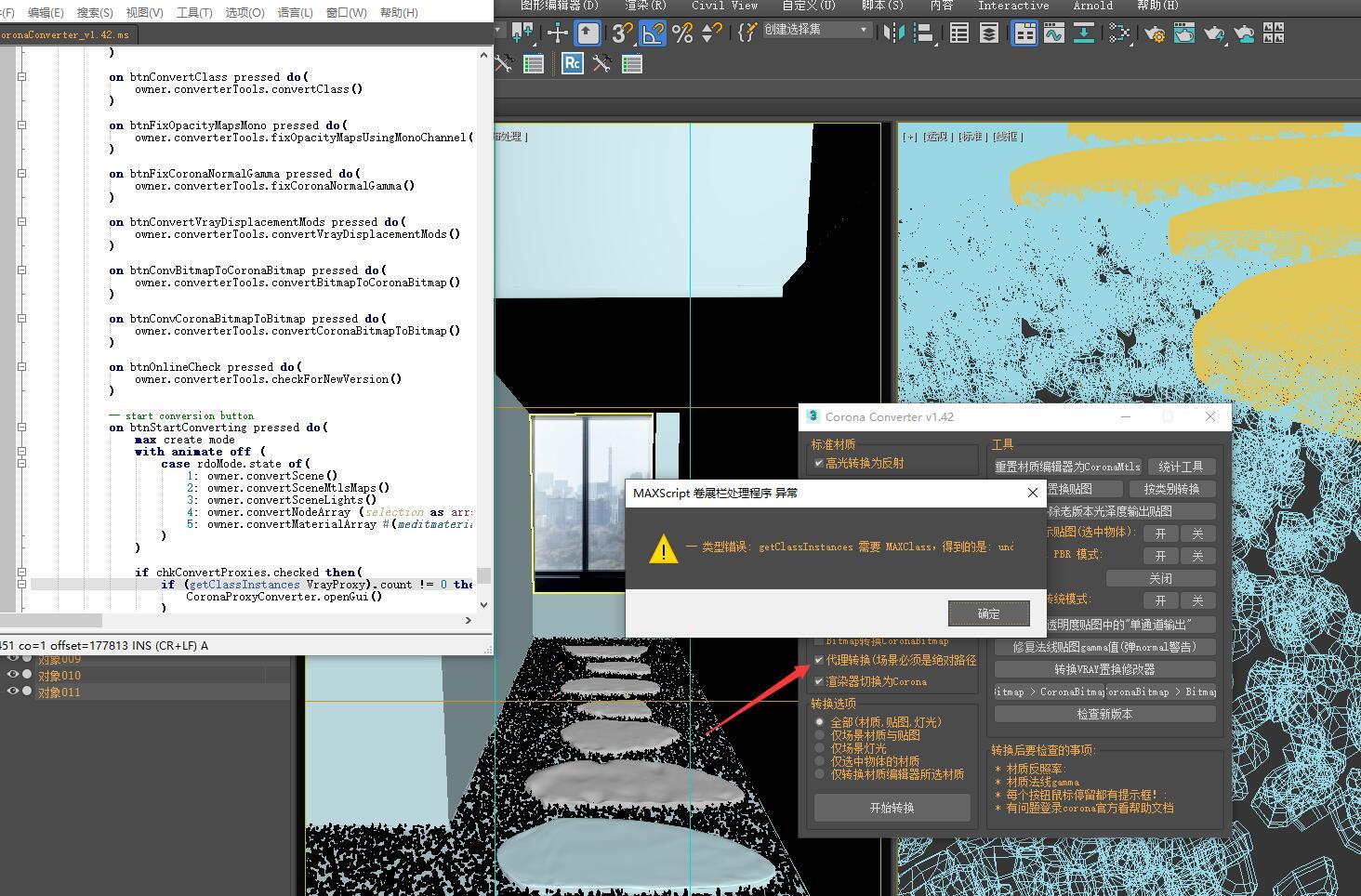Collapse the btnFixCoronaNormalGamma handler fold
The width and height of the screenshot is (1361, 896).
(x=21, y=174)
